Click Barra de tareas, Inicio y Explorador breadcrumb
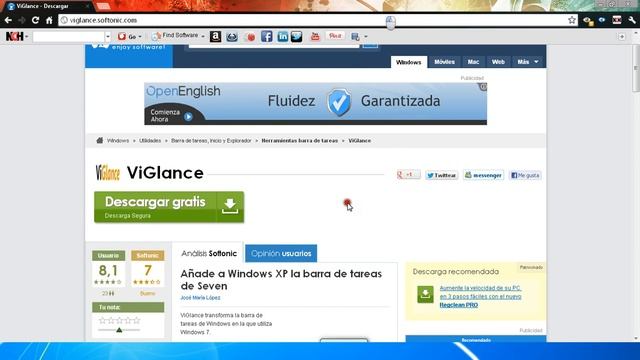This screenshot has height=360, width=640. pos(211,140)
